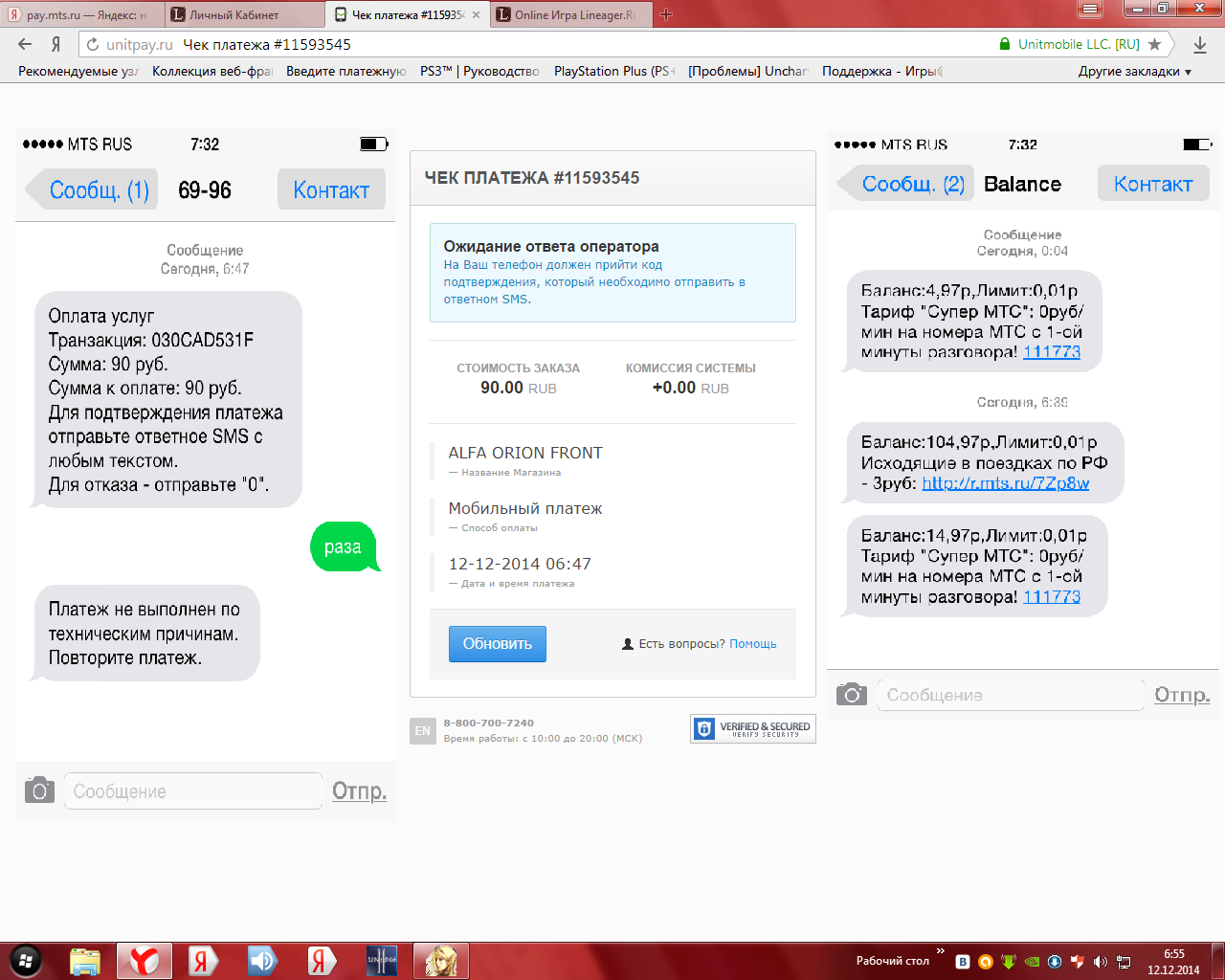The height and width of the screenshot is (980, 1225).
Task: Open the 'Помощь' help link
Action: tap(753, 644)
